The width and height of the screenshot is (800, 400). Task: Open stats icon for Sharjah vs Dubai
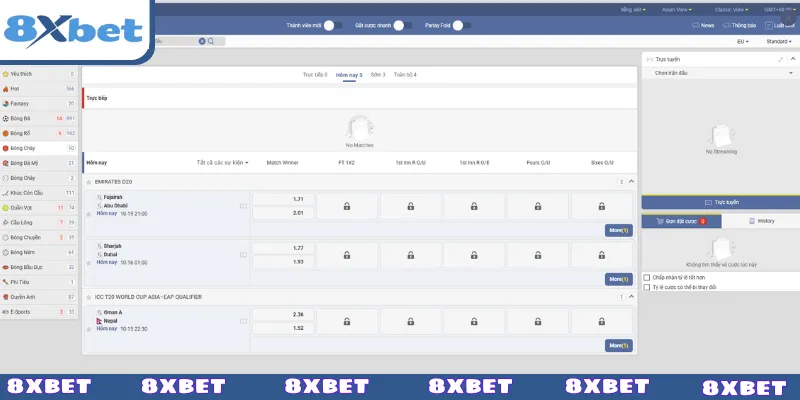[243, 255]
